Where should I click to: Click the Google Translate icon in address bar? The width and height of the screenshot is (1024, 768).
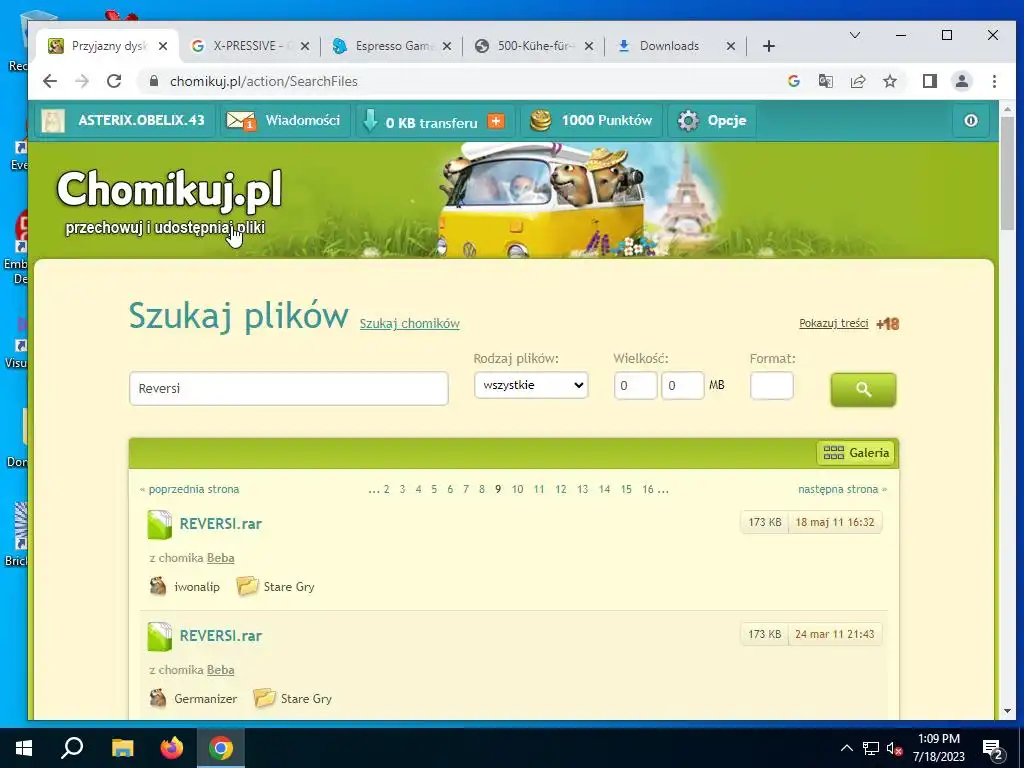tap(825, 81)
